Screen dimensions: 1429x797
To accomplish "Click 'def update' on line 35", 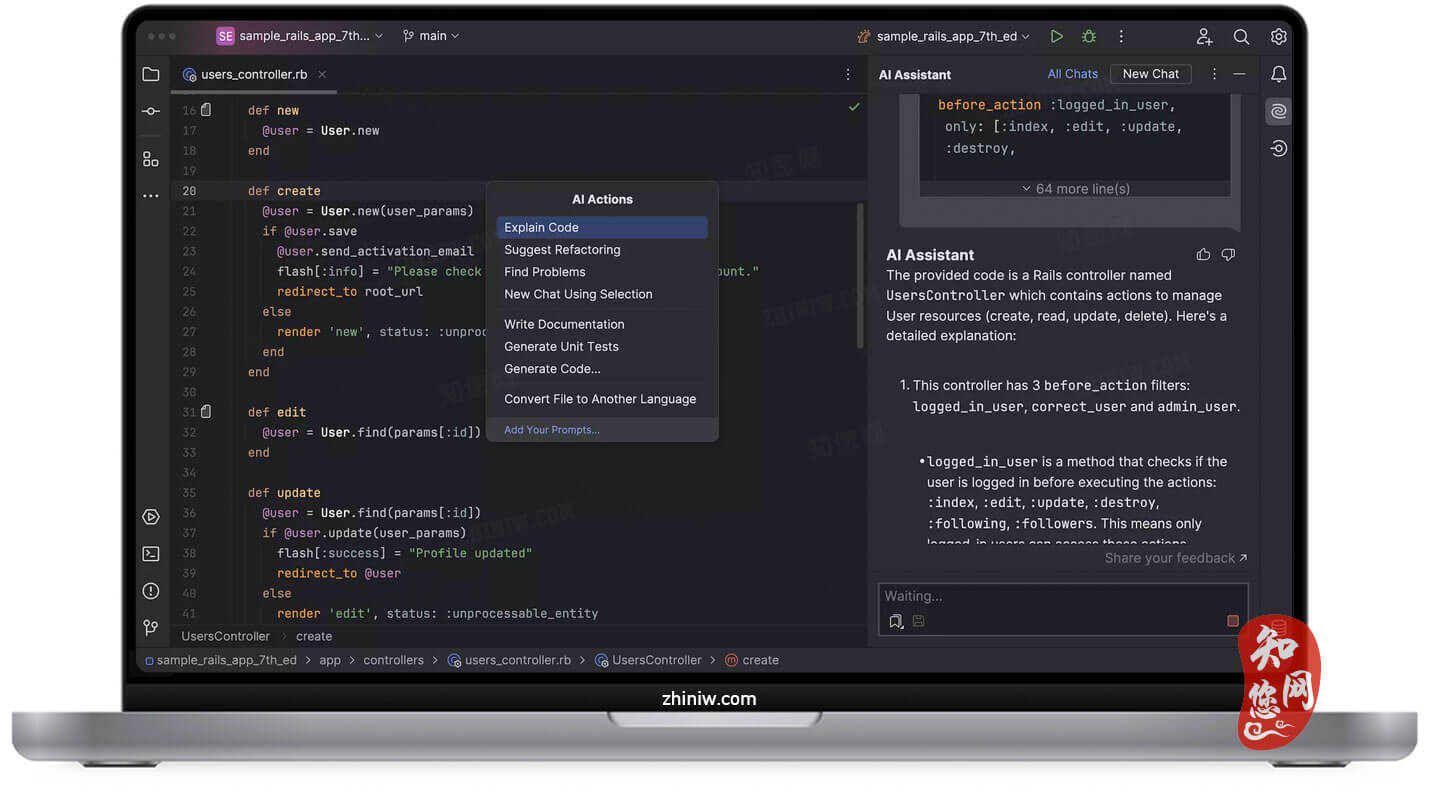I will click(x=284, y=492).
